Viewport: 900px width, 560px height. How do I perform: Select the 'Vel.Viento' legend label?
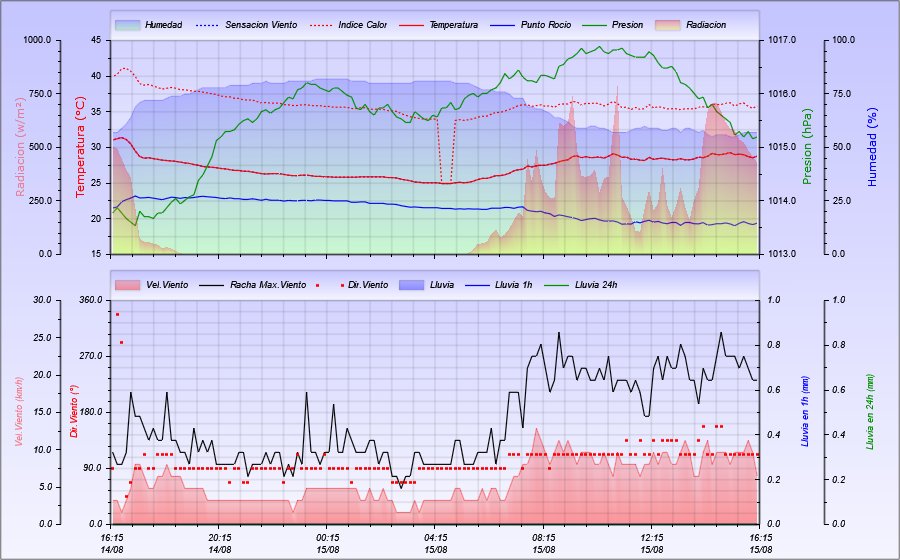tap(167, 285)
